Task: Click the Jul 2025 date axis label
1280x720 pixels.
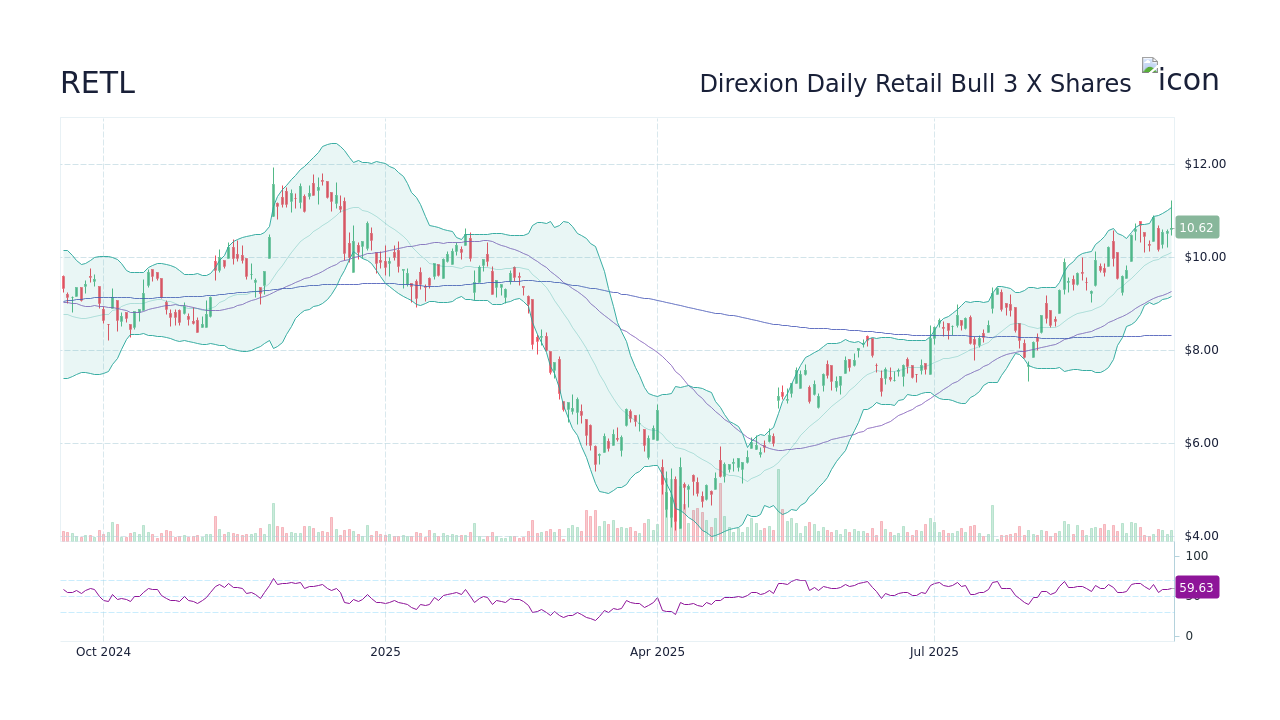Action: click(934, 652)
